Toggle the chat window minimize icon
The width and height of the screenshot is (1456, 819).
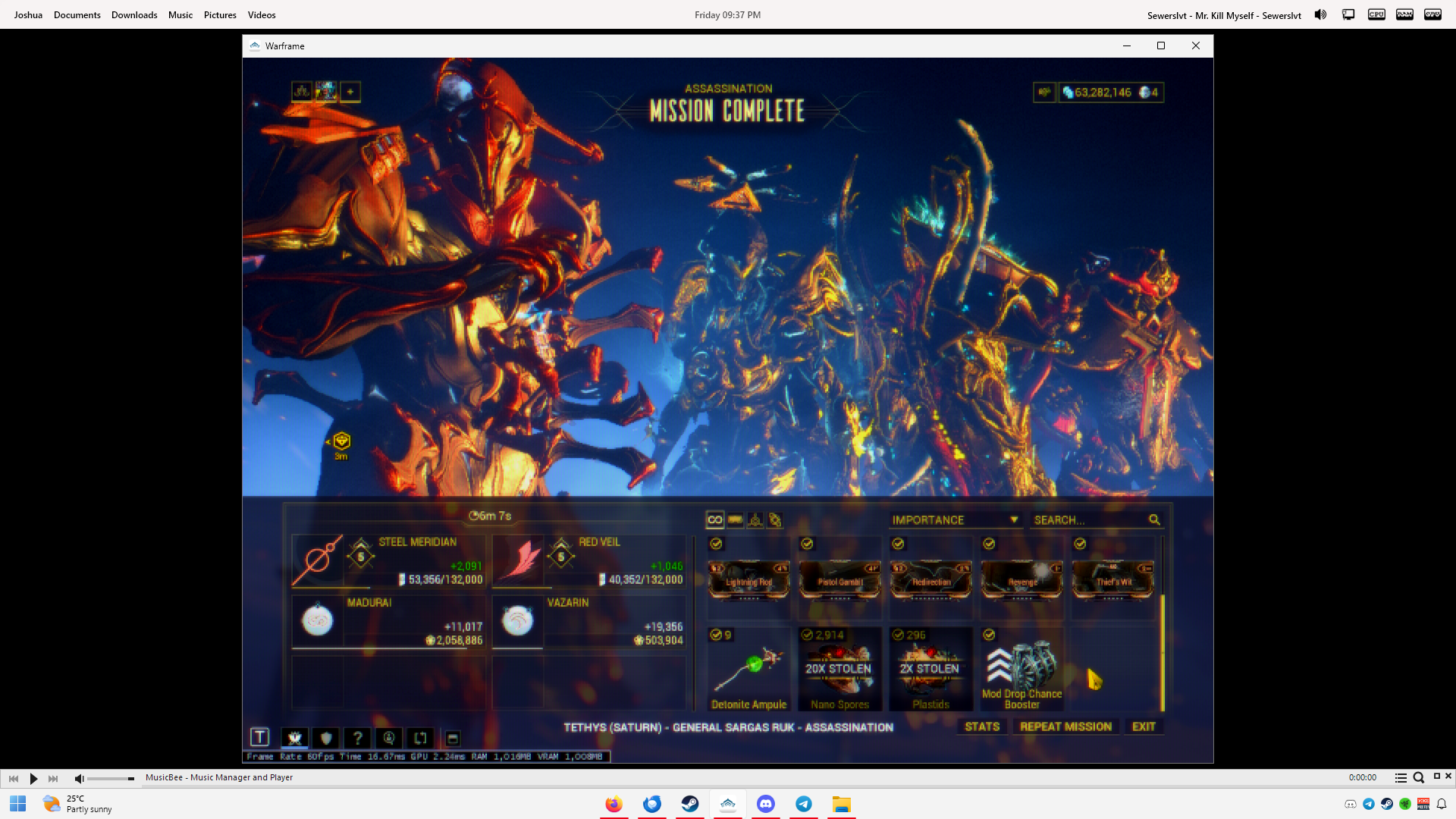(x=453, y=738)
